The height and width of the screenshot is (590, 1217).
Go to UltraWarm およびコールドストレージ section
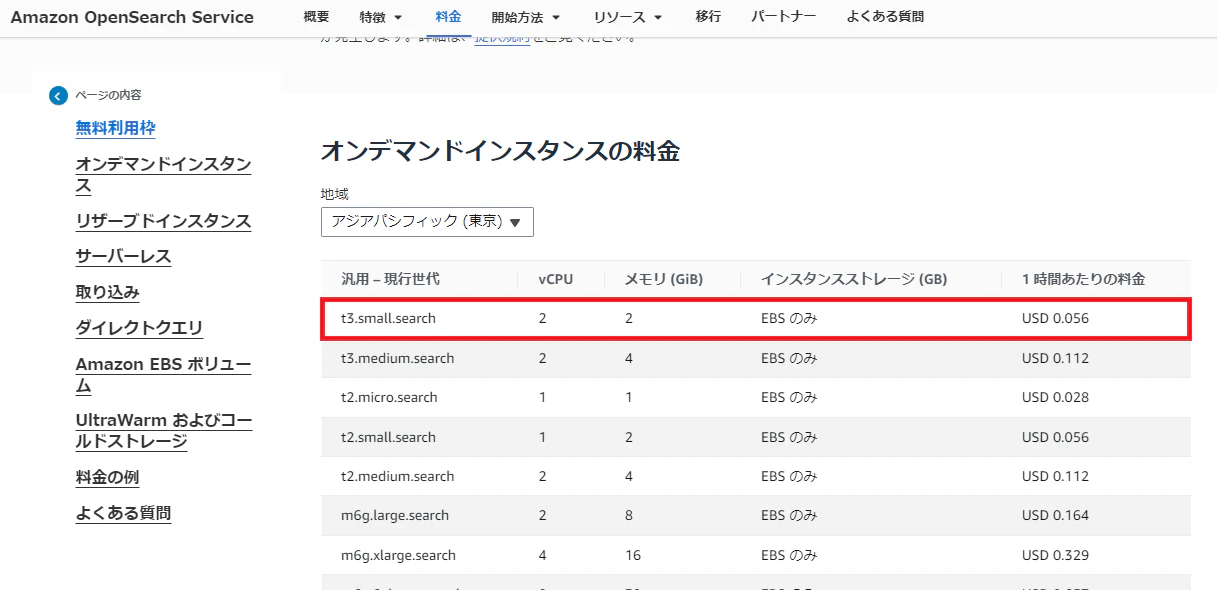tap(164, 431)
